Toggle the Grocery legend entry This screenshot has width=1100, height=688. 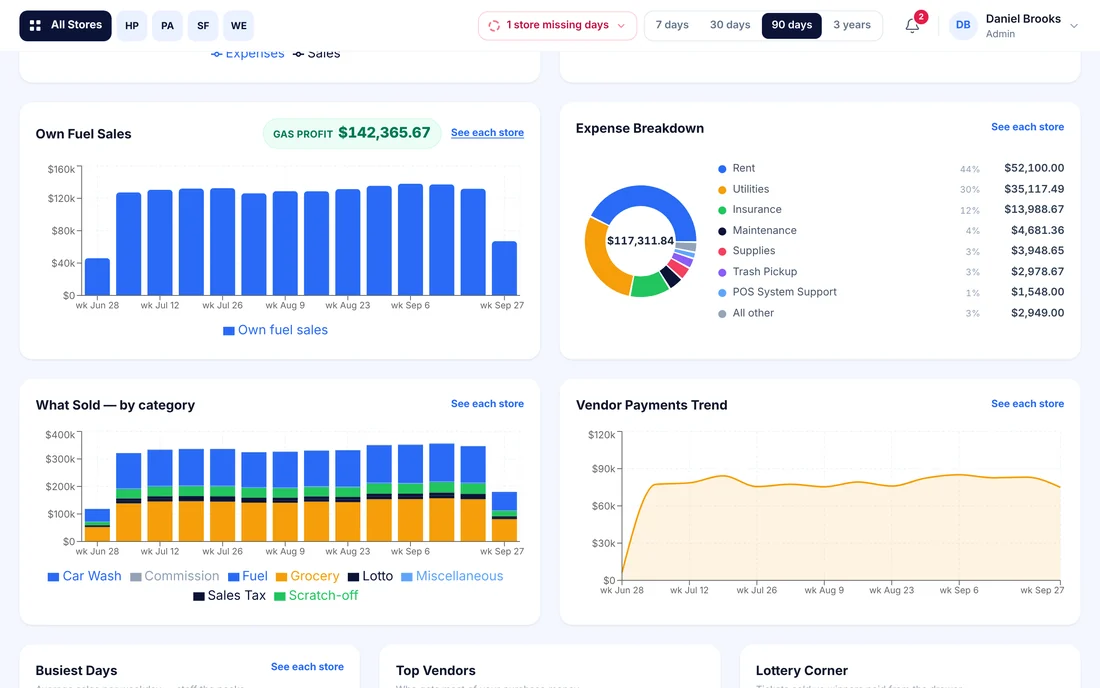click(307, 576)
